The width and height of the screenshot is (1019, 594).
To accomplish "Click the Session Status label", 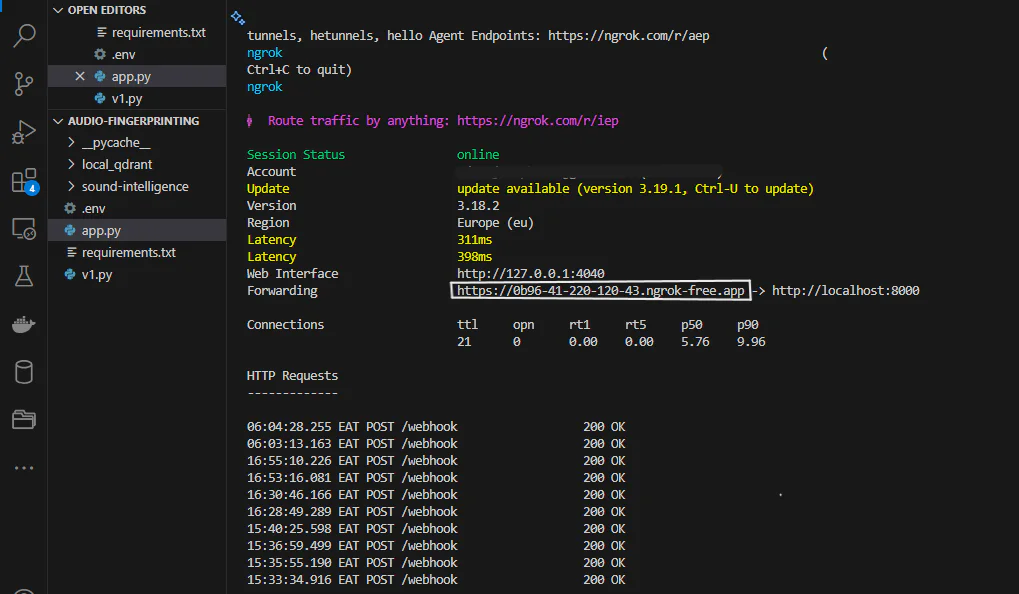I will pos(296,155).
